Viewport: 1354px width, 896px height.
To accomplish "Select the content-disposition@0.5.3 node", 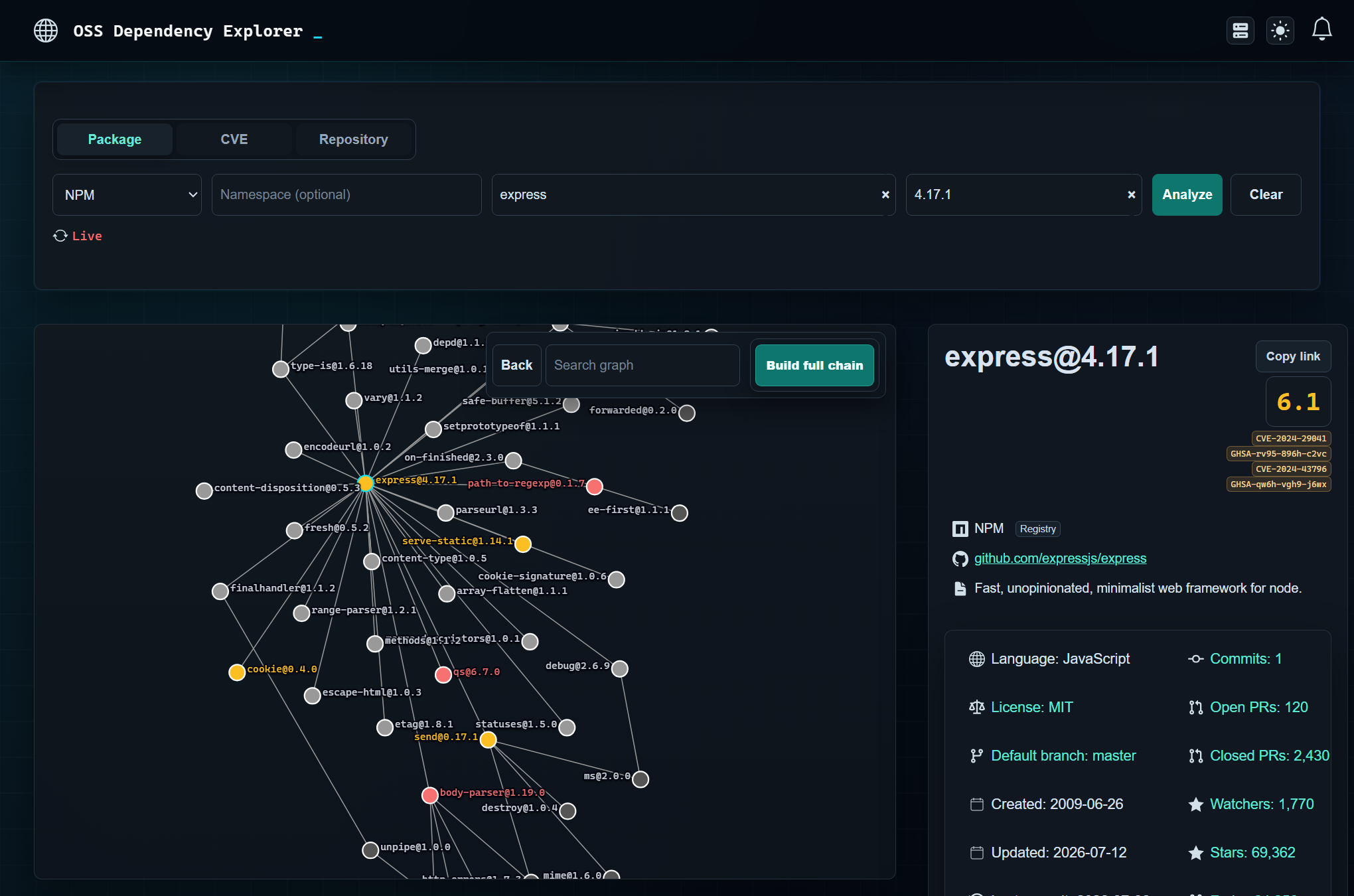I will 204,490.
